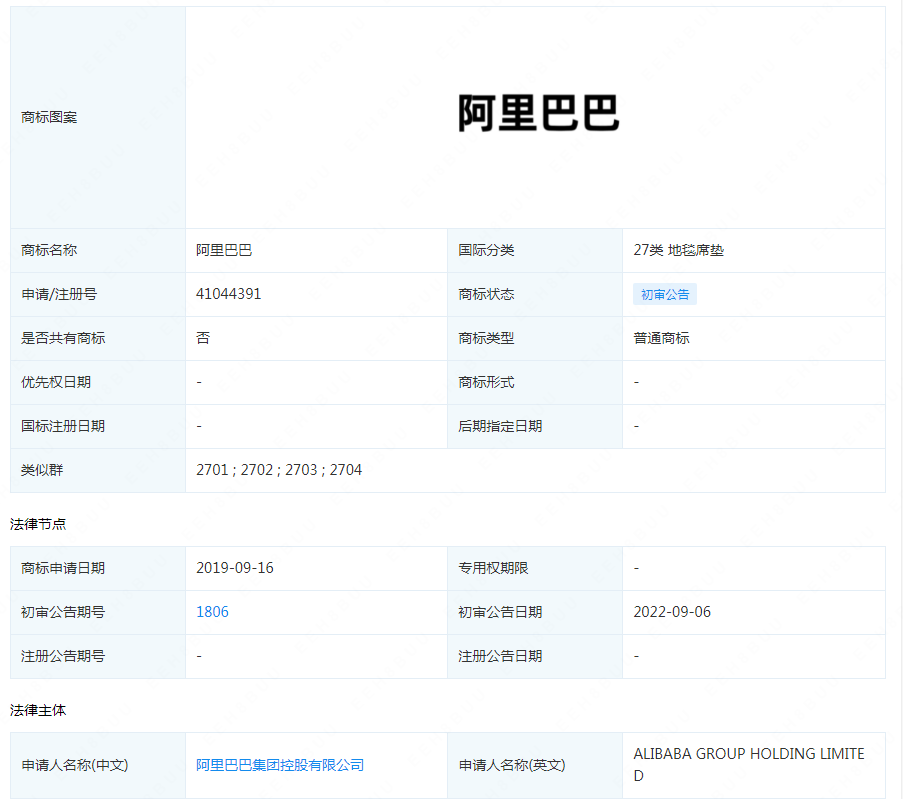Select the 否 value for 是否共有商标

click(x=203, y=338)
